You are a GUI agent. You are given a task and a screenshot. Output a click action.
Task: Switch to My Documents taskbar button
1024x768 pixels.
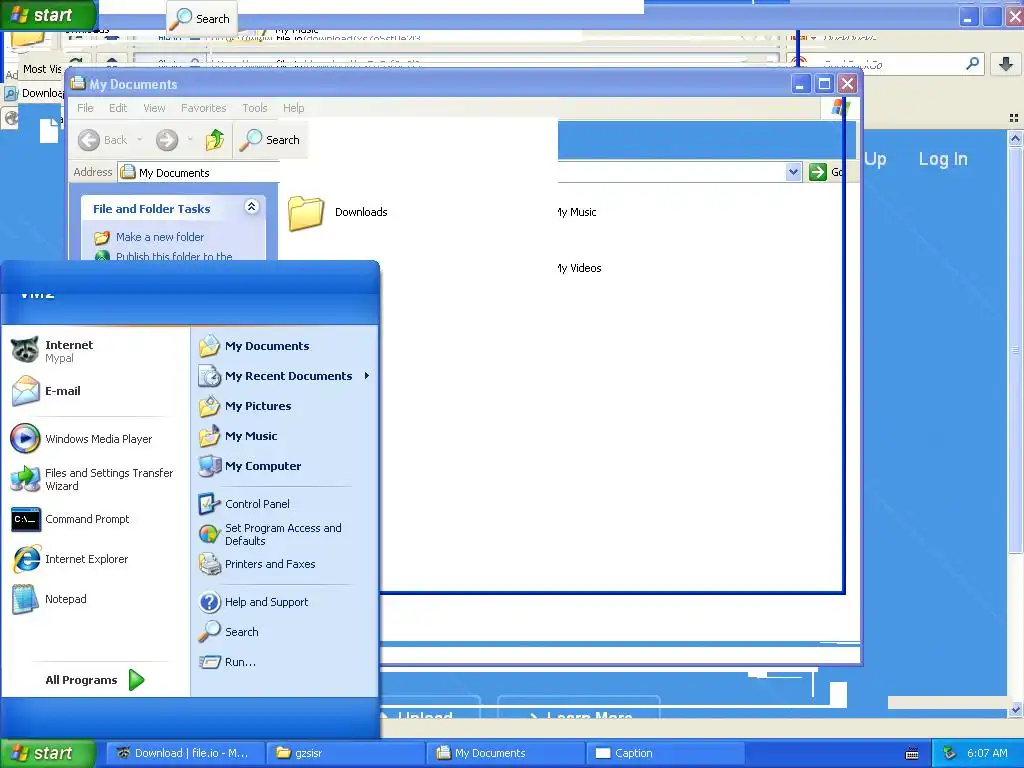coord(505,753)
